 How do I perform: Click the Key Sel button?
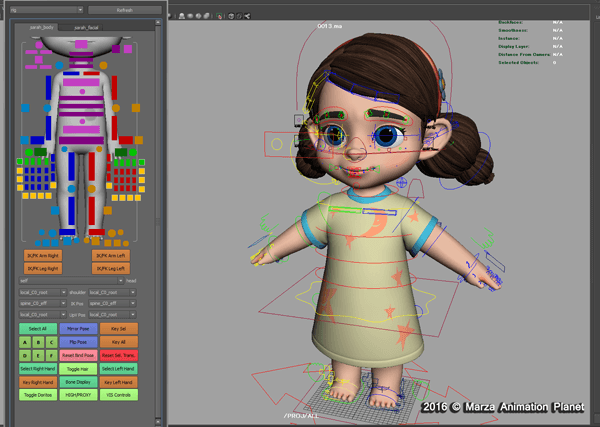coord(119,329)
